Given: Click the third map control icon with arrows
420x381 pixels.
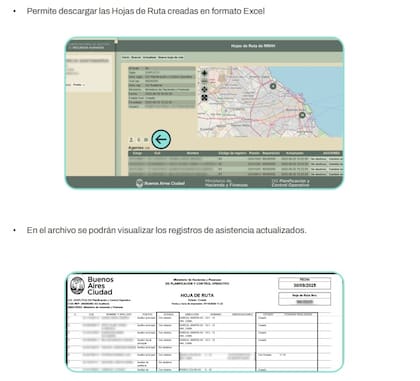Looking at the screenshot, I should [204, 89].
